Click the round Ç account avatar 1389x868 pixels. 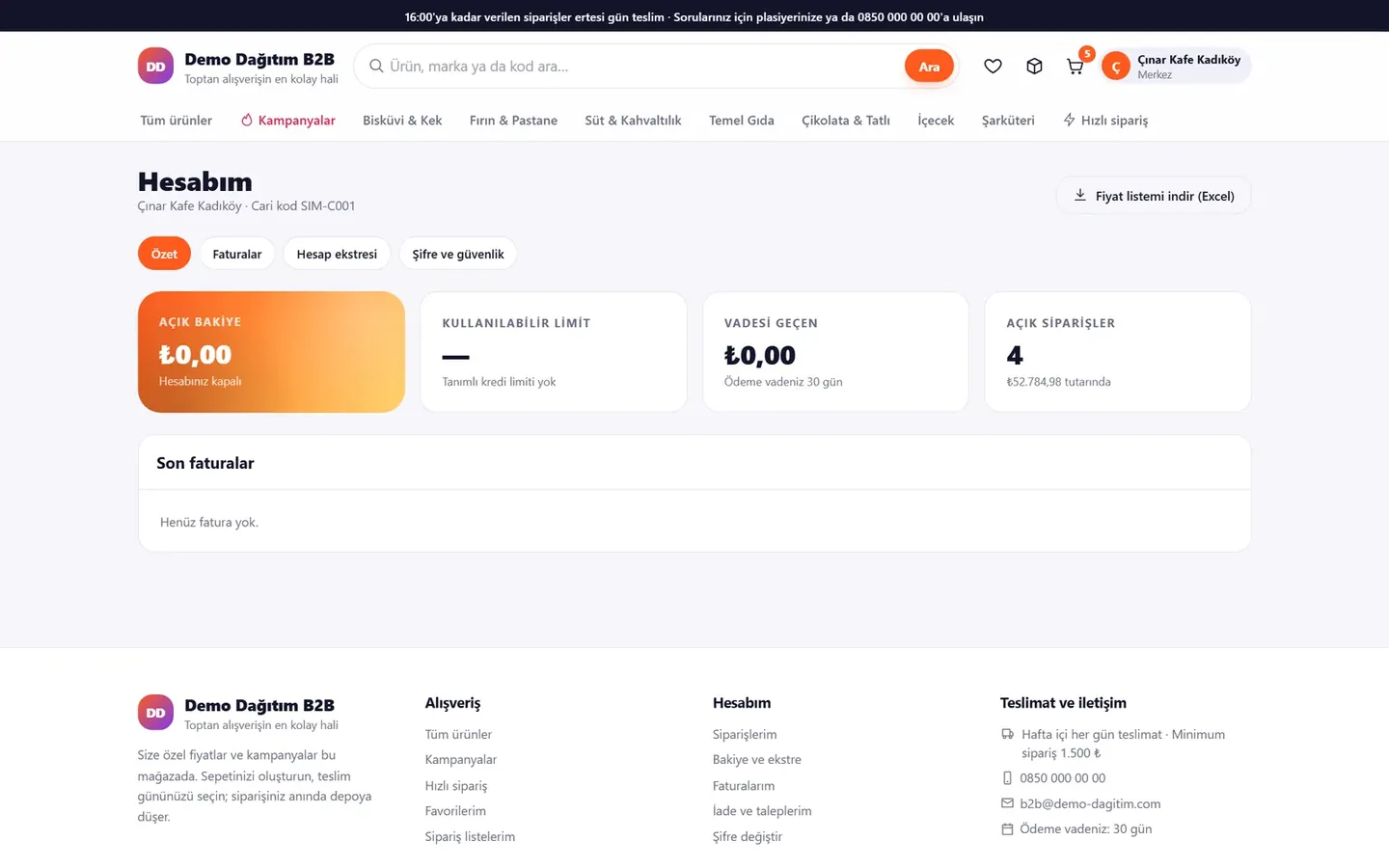point(1116,66)
